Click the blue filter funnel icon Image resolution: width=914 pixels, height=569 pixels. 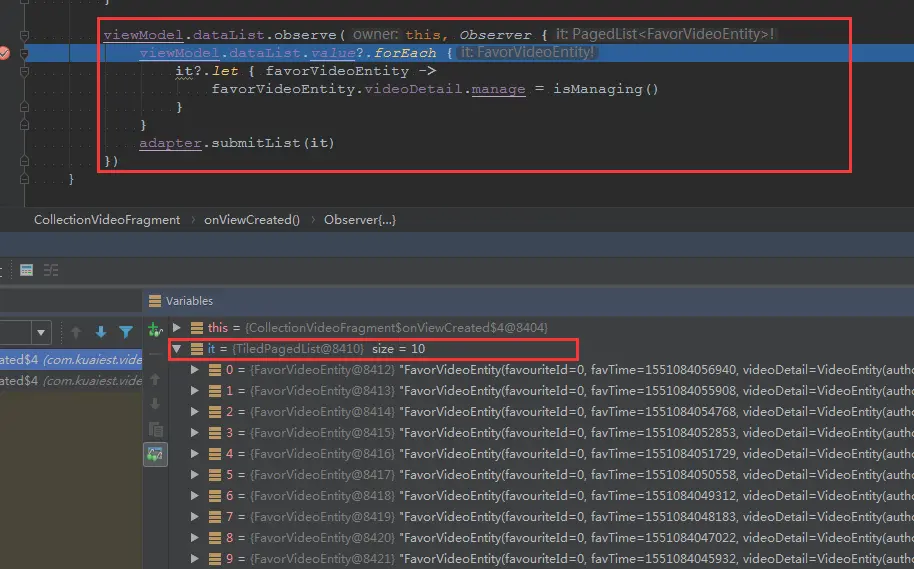pos(126,332)
